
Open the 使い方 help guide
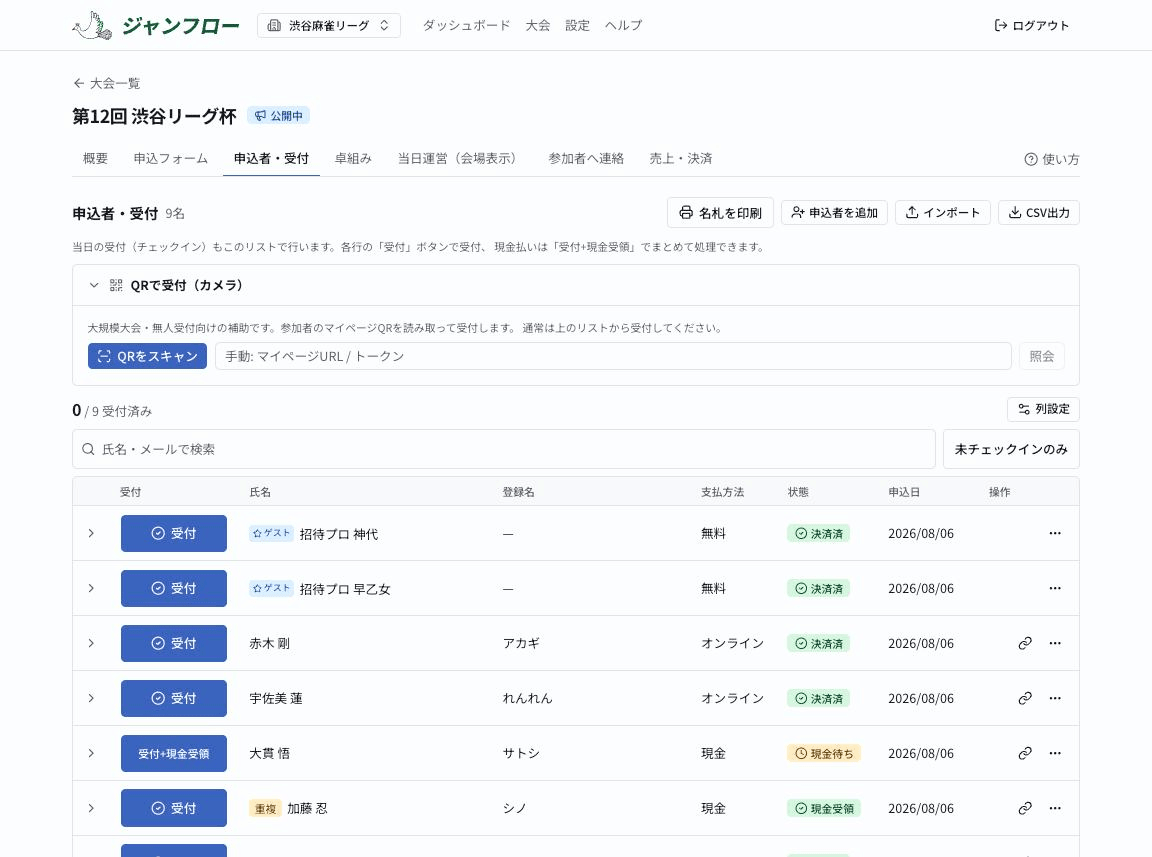[1051, 159]
